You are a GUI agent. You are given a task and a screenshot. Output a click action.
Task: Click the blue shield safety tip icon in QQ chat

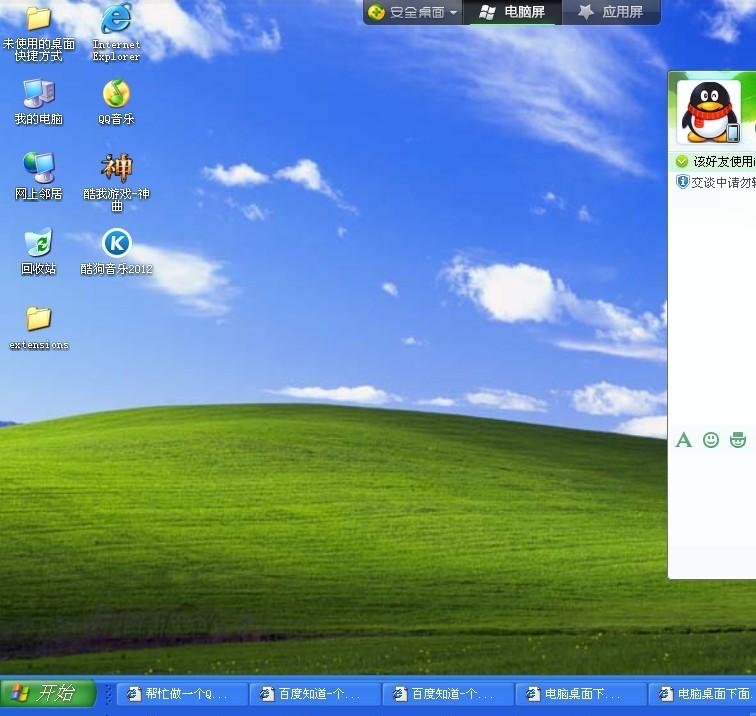coord(683,182)
